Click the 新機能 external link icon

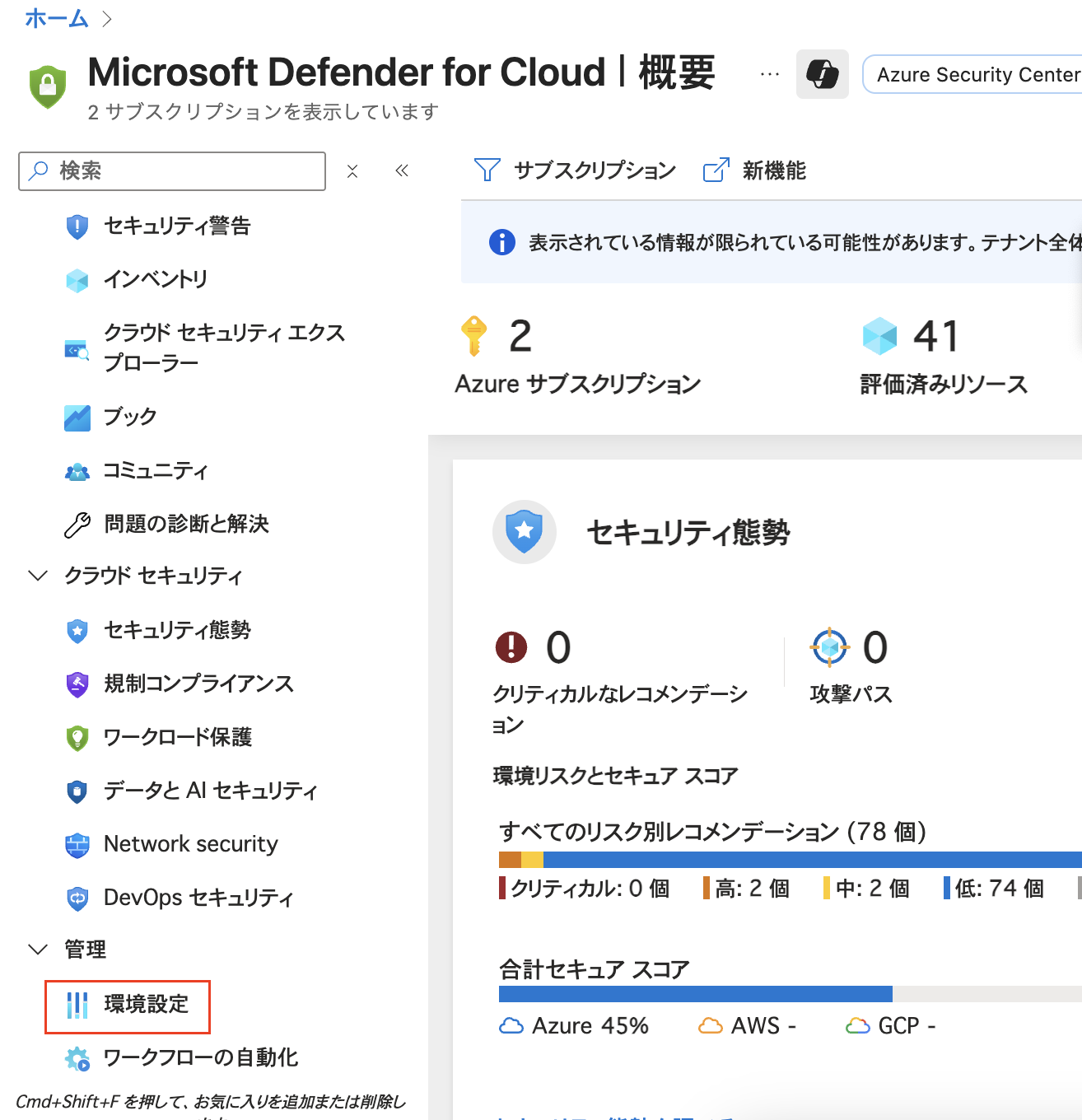coord(716,170)
